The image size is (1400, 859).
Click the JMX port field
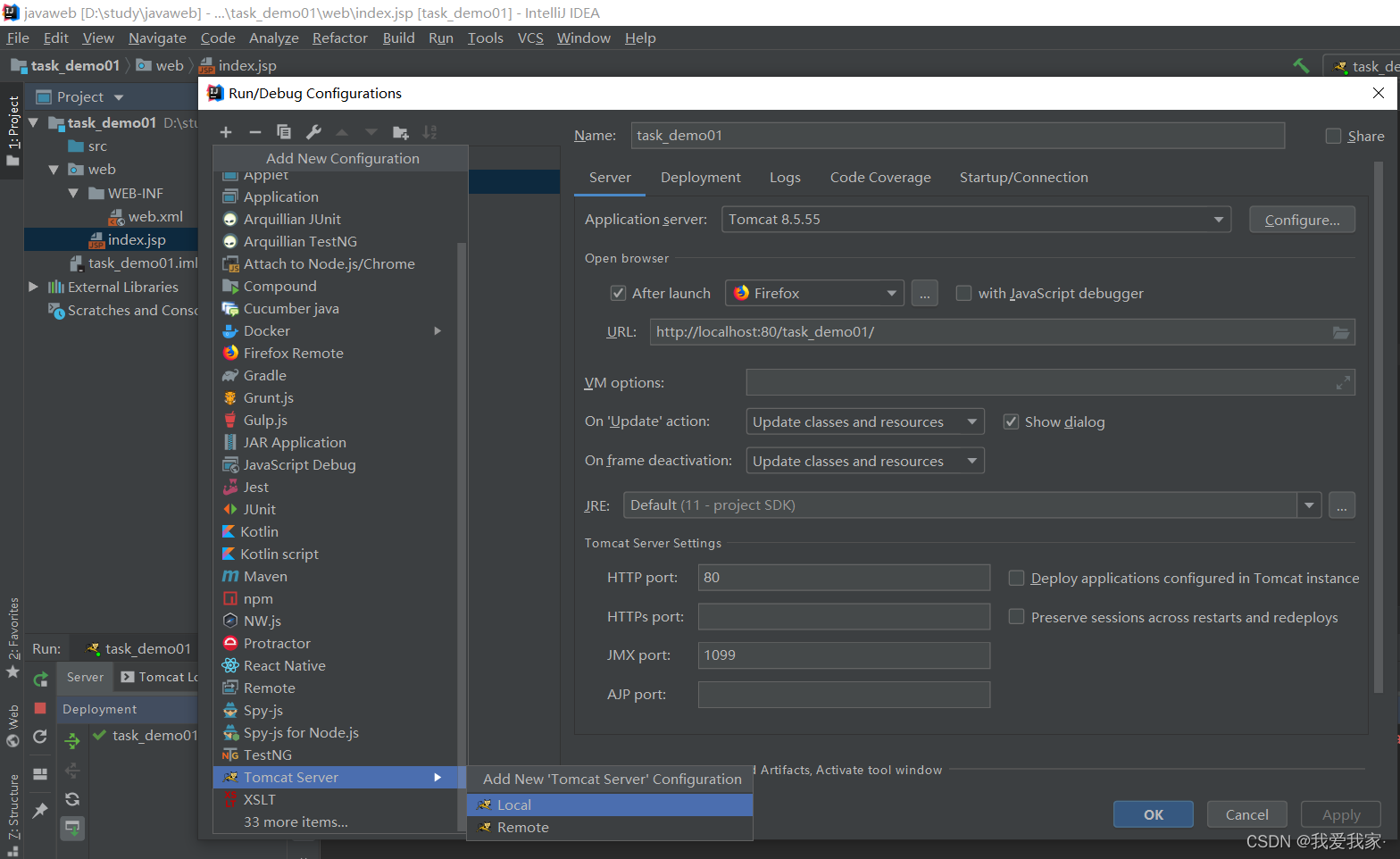point(844,655)
